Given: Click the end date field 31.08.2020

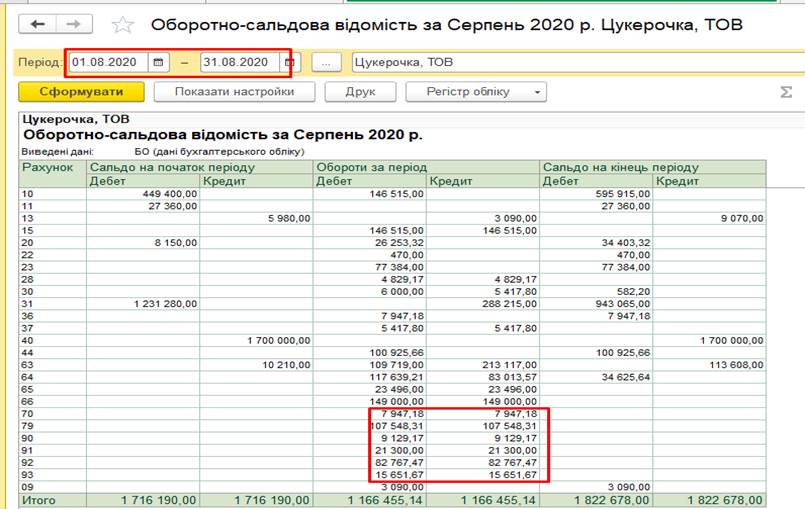Looking at the screenshot, I should pyautogui.click(x=240, y=63).
